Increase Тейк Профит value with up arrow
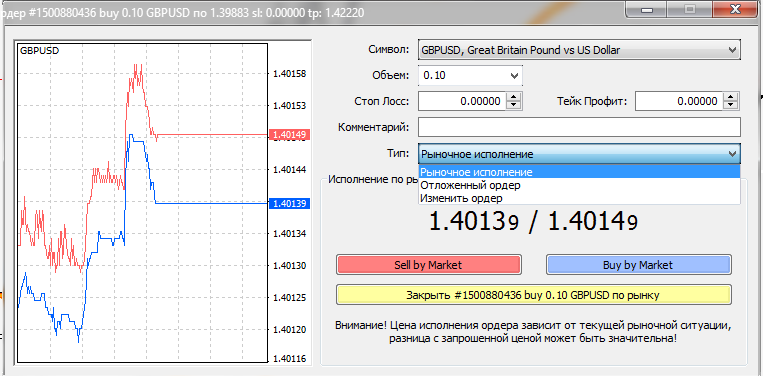The image size is (763, 376). [731, 97]
